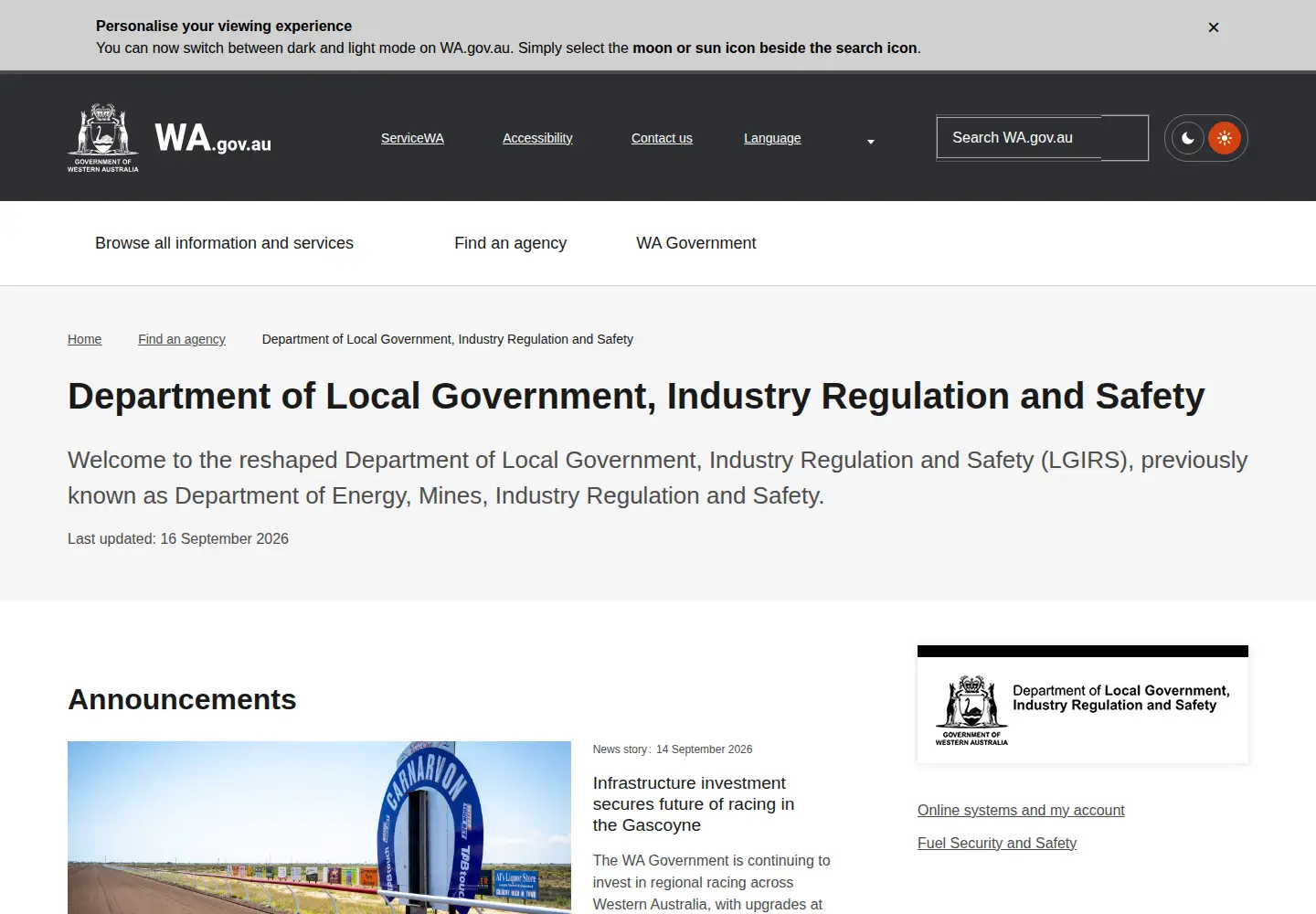Screen dimensions: 1316x914
Task: Open Online systems and my account link
Action: [1021, 811]
